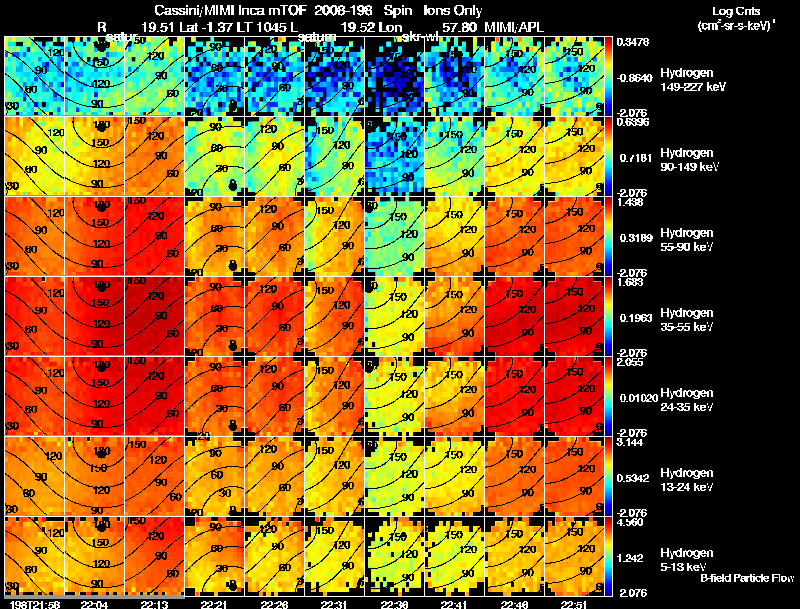The width and height of the screenshot is (800, 609).
Task: Click the 'Hydrogen 13-24 keV' row label
Action: (x=687, y=480)
